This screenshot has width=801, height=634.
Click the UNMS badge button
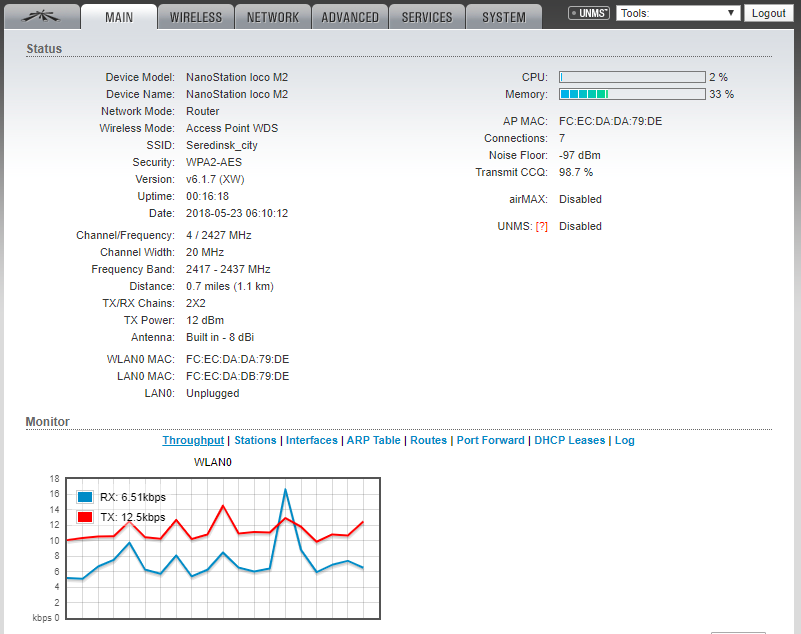pyautogui.click(x=589, y=13)
